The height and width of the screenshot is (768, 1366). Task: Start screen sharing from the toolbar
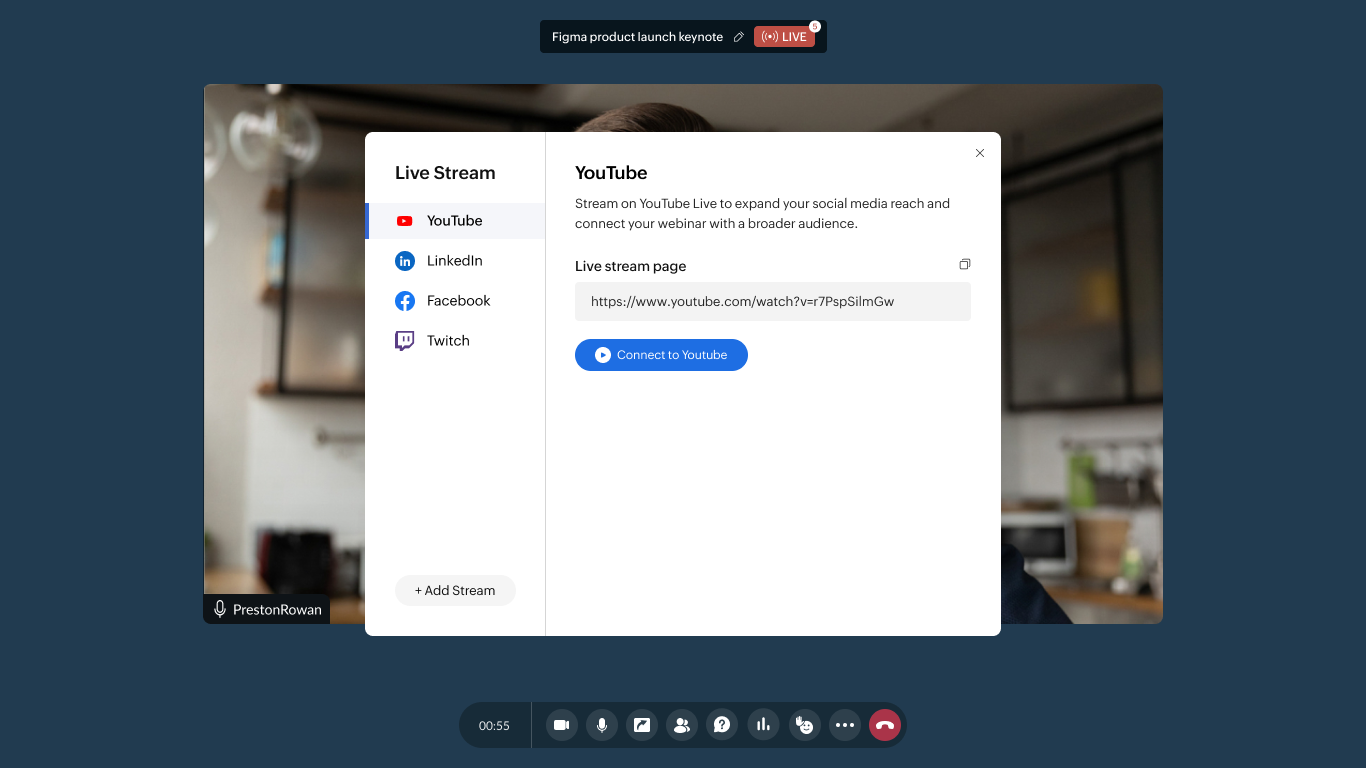click(x=642, y=725)
